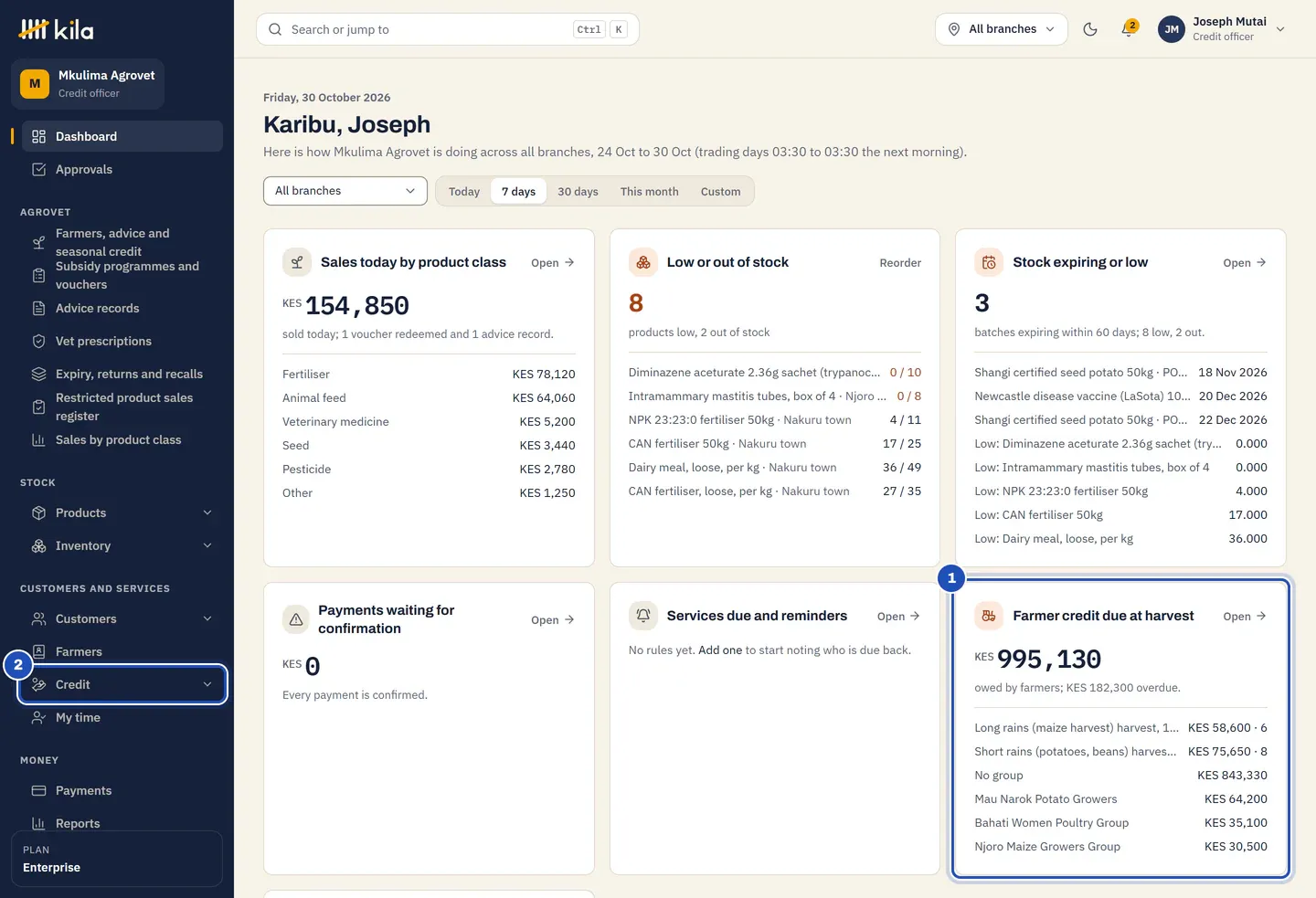Focus the Search or jump to field
The width and height of the screenshot is (1316, 898).
tap(448, 29)
